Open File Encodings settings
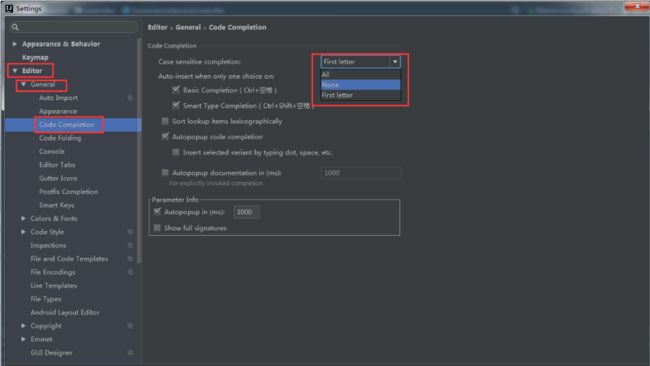The width and height of the screenshot is (650, 366). (53, 272)
